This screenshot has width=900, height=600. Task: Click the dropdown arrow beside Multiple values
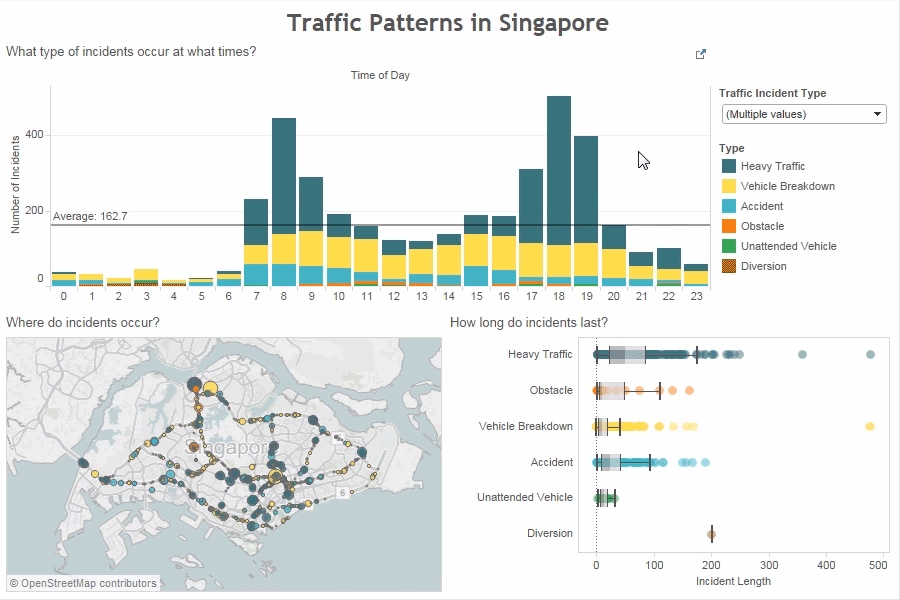pyautogui.click(x=878, y=114)
